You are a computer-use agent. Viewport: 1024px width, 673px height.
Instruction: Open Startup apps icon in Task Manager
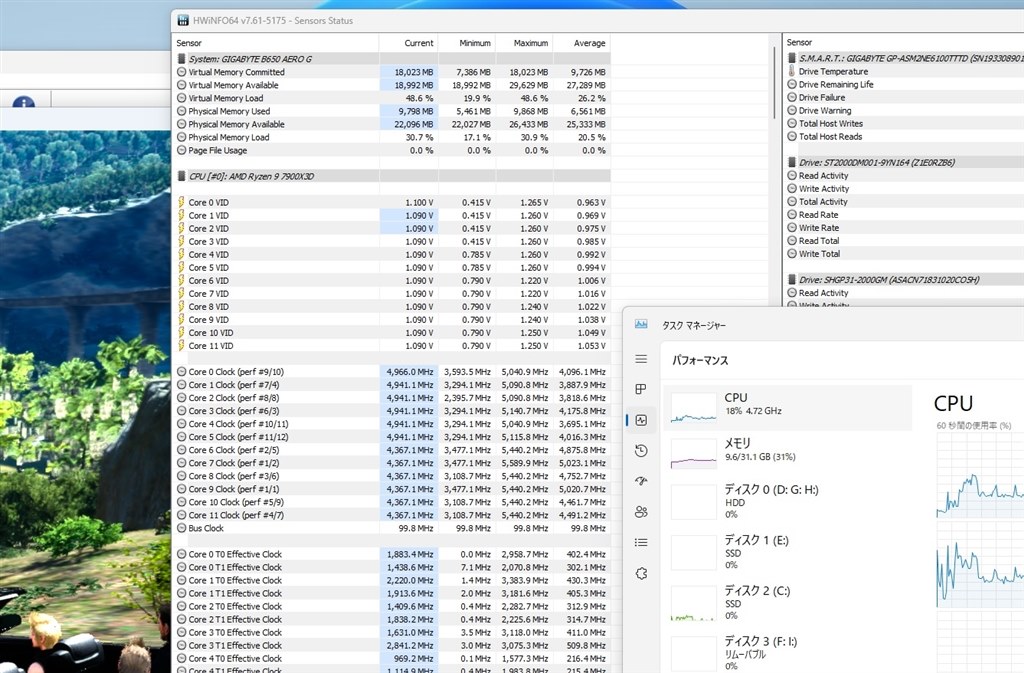pos(641,481)
